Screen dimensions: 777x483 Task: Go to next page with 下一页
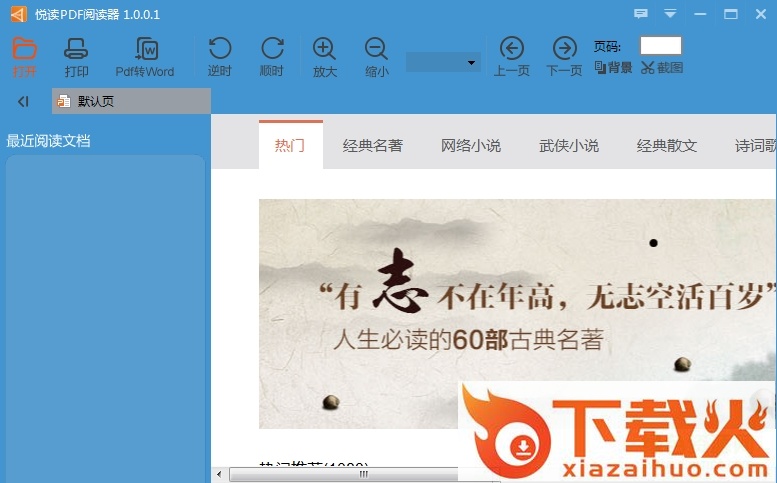click(564, 56)
